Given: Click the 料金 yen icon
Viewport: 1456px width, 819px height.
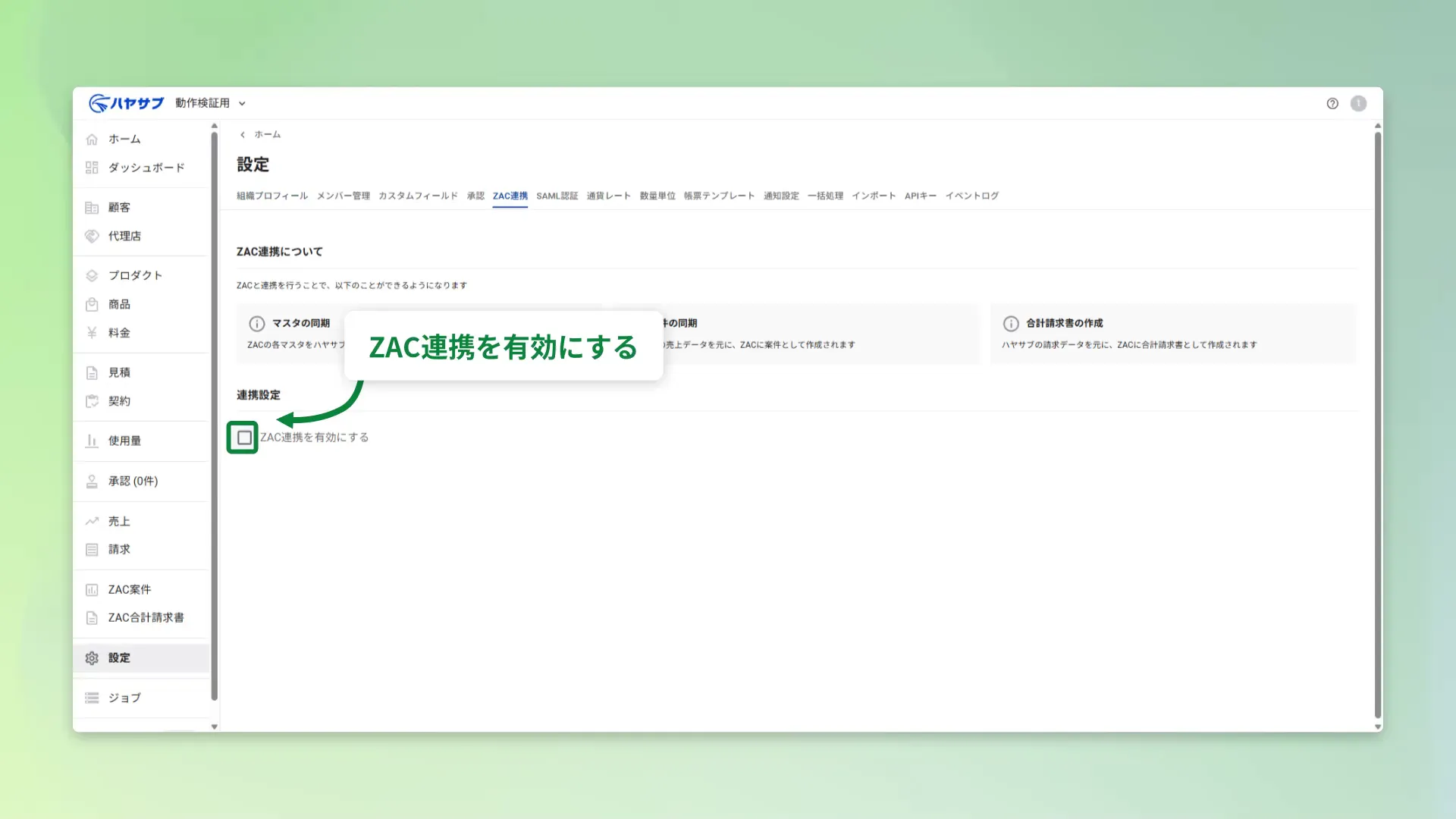Looking at the screenshot, I should pos(92,333).
